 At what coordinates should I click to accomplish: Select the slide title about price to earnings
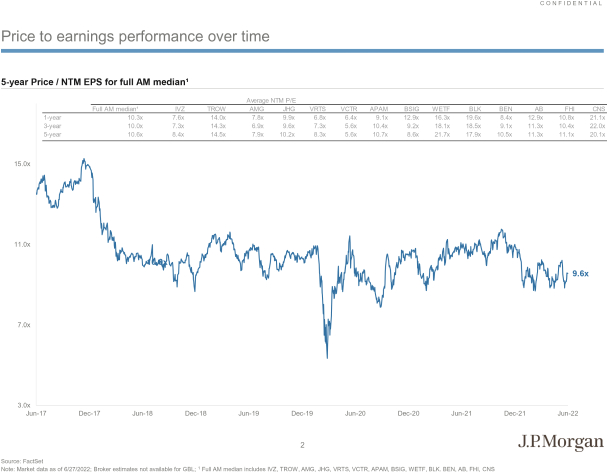coord(135,36)
